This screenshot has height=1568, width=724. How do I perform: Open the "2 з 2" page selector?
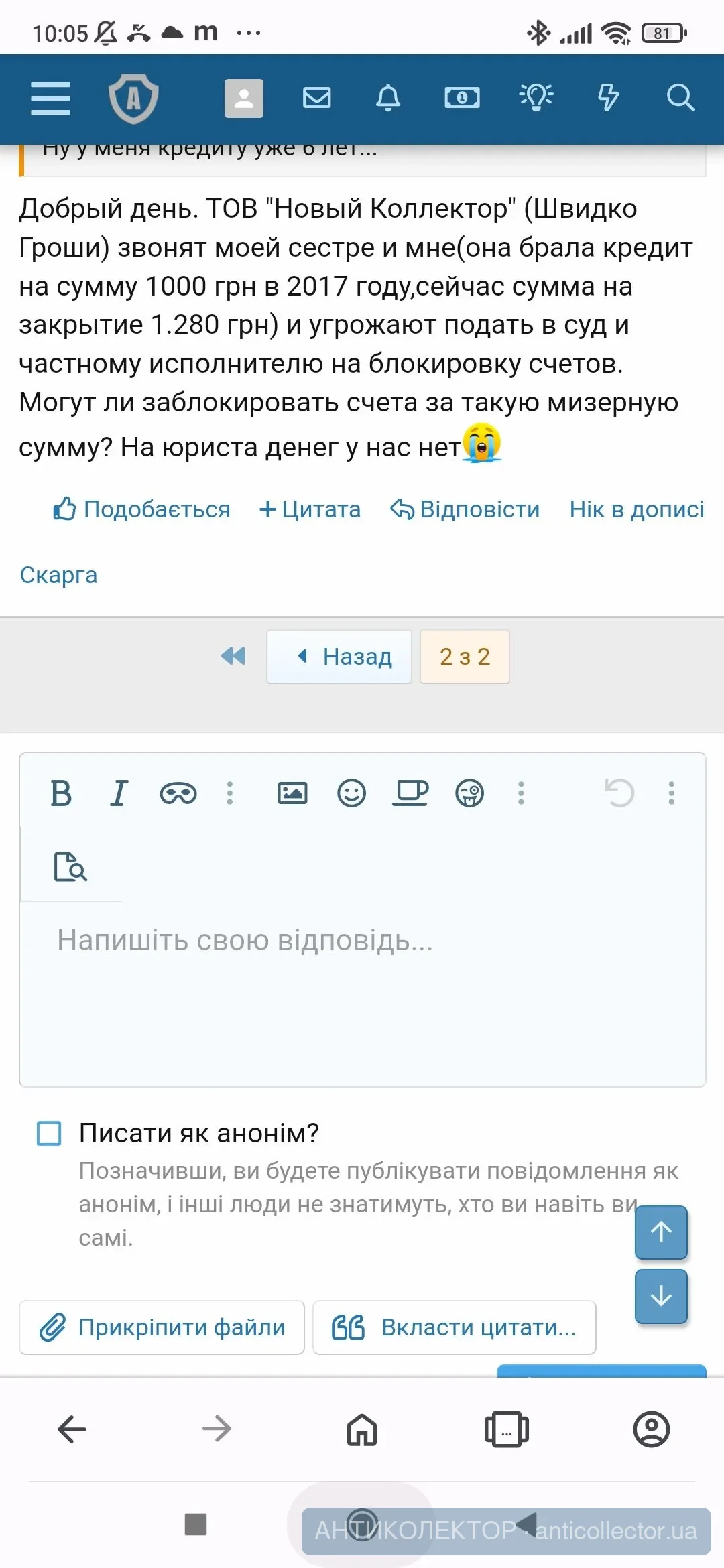click(x=465, y=657)
